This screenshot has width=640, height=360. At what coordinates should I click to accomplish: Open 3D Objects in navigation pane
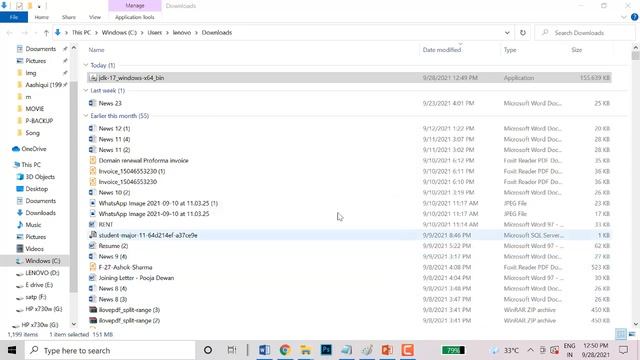pos(40,177)
